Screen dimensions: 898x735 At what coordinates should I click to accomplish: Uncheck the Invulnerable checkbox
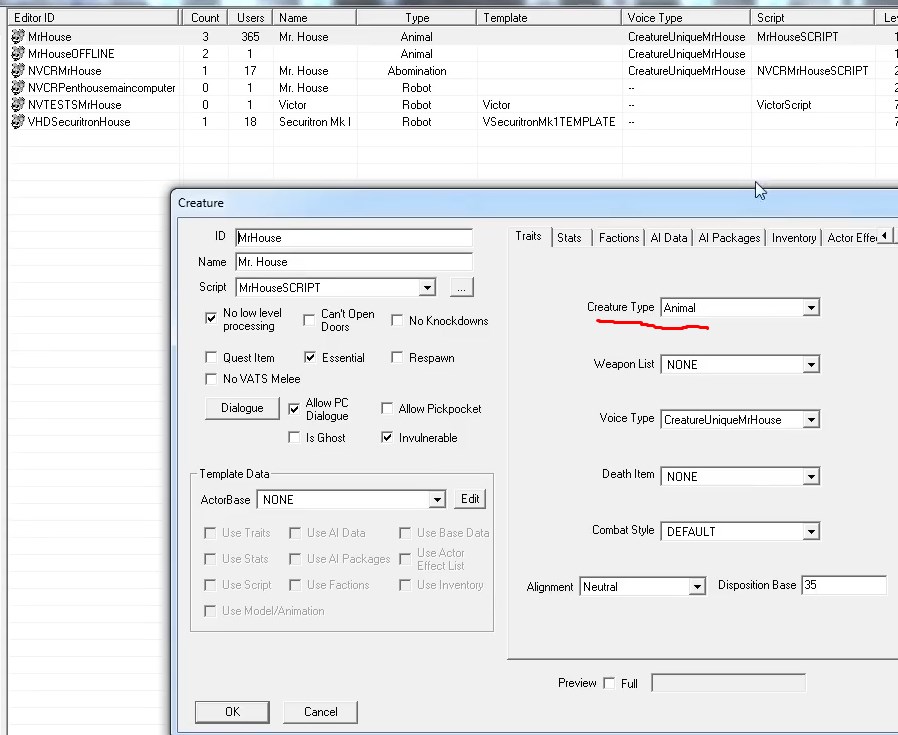(387, 438)
